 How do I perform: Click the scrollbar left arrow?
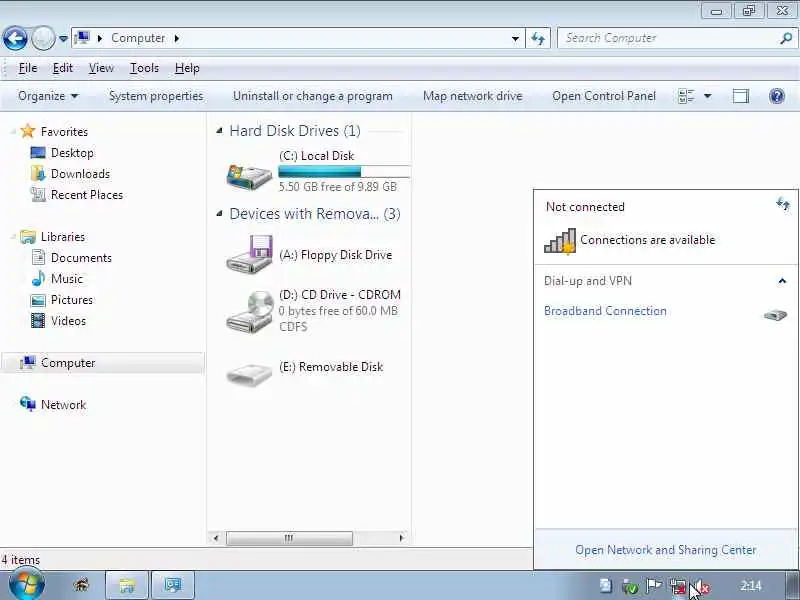click(216, 538)
